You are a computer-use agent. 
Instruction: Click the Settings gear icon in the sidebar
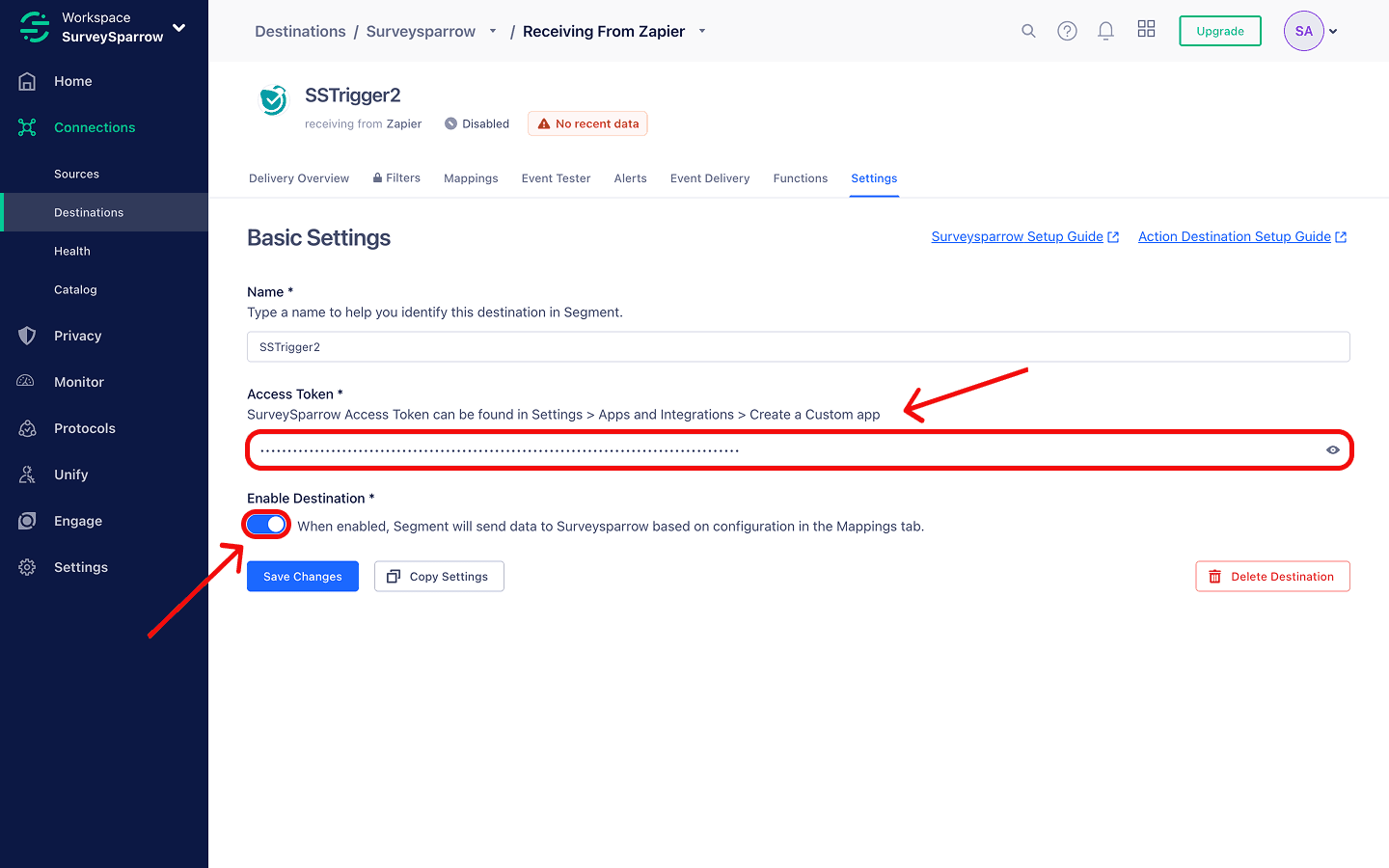pos(27,567)
